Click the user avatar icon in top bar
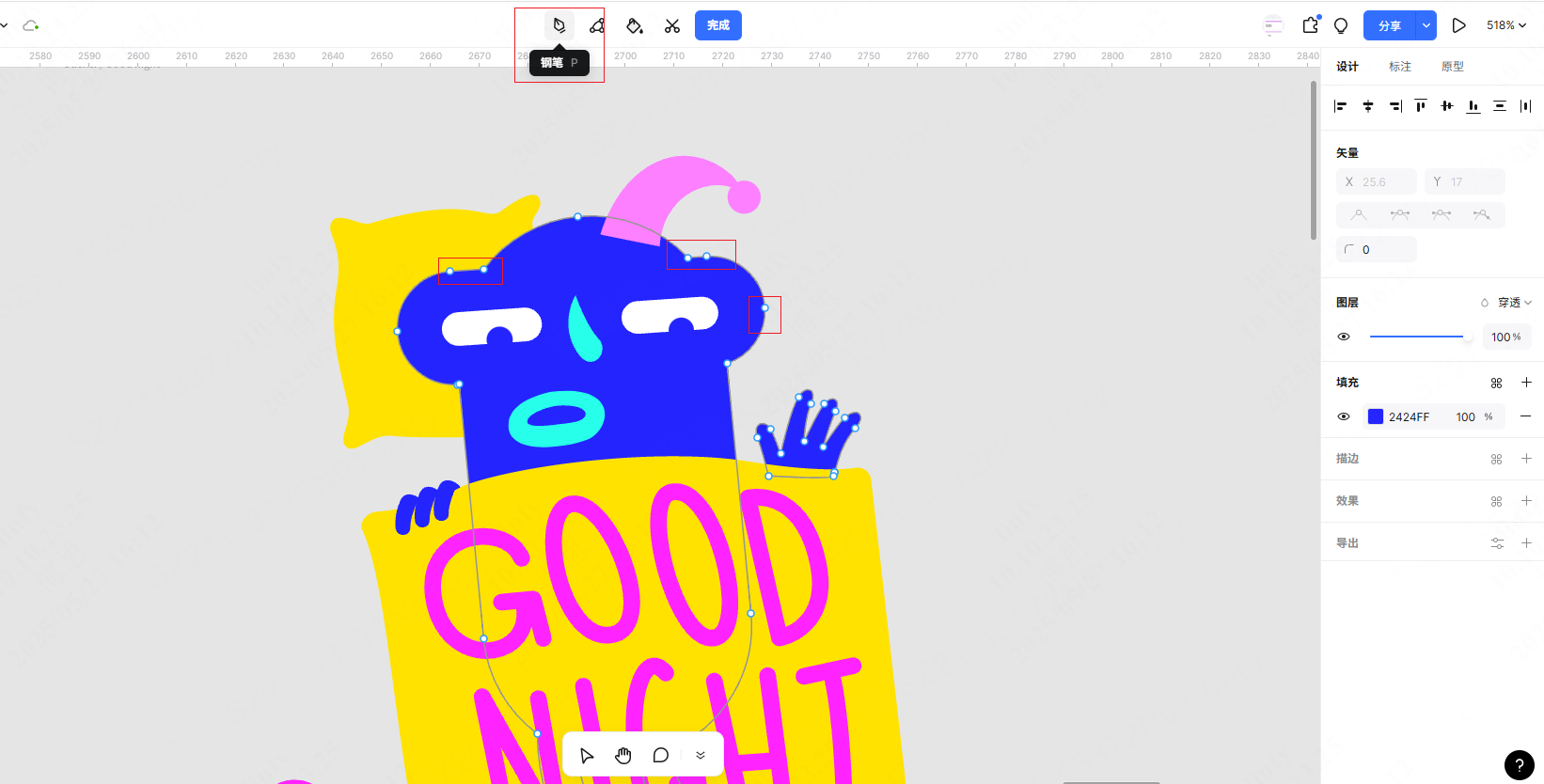This screenshot has height=784, width=1544. (x=1273, y=25)
